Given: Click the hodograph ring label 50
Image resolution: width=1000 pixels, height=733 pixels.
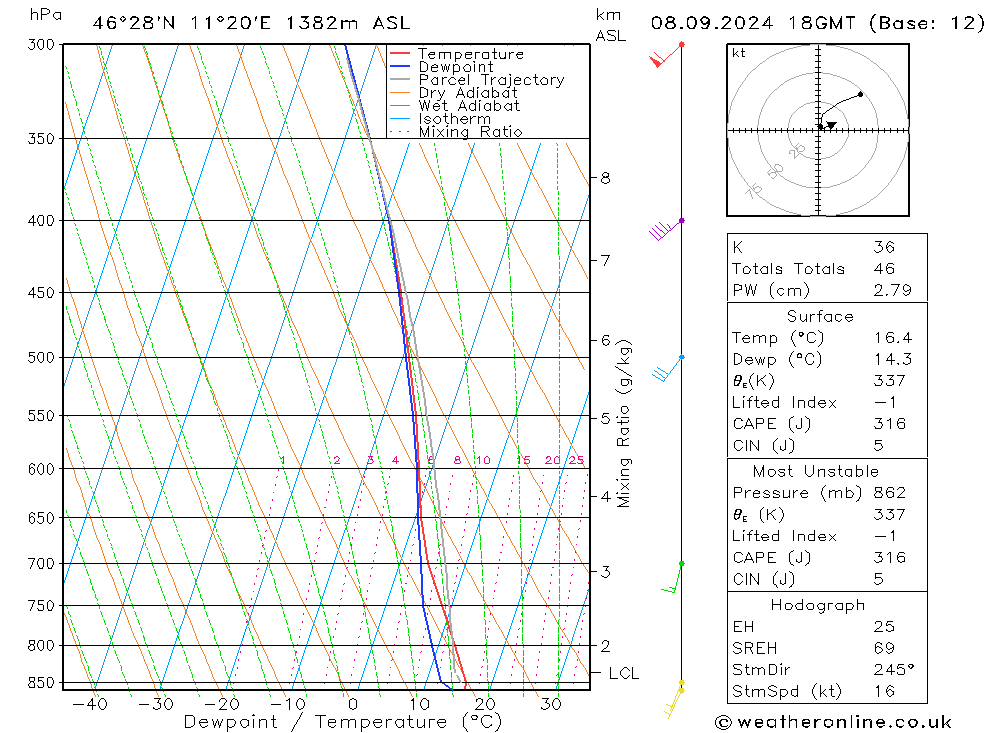Looking at the screenshot, I should (x=775, y=171).
